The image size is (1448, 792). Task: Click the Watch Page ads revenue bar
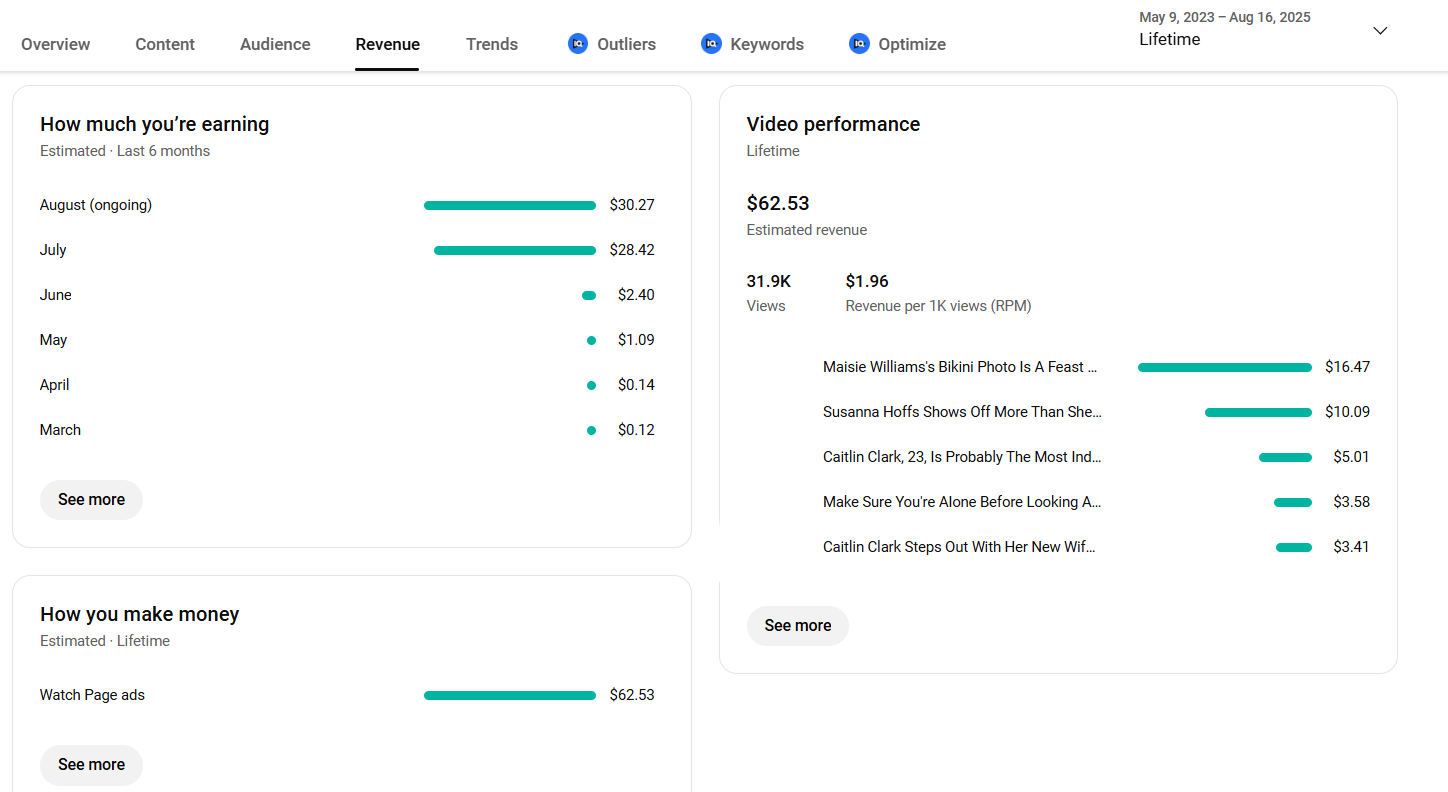pos(509,696)
